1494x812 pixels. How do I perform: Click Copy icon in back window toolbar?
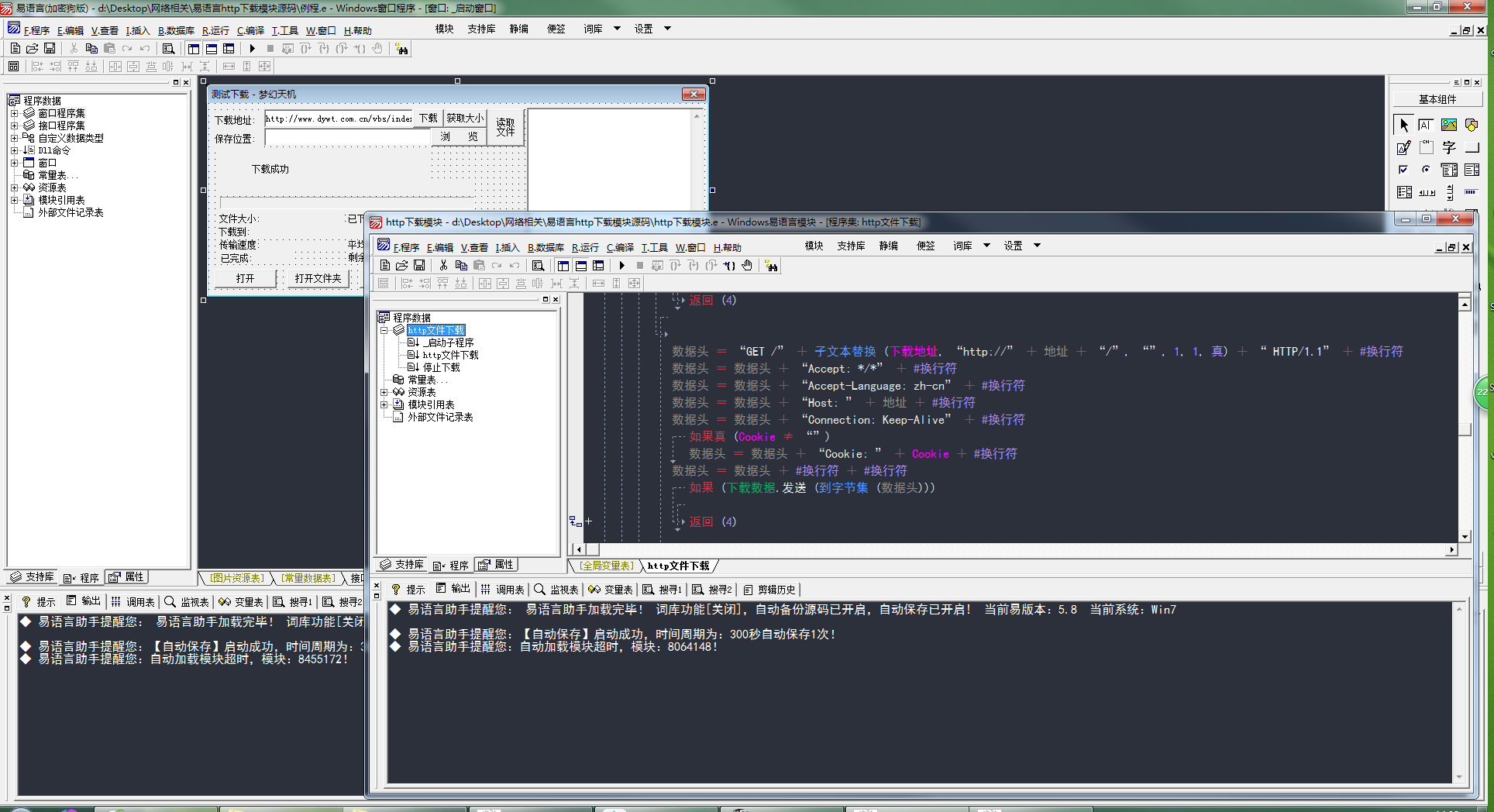91,48
